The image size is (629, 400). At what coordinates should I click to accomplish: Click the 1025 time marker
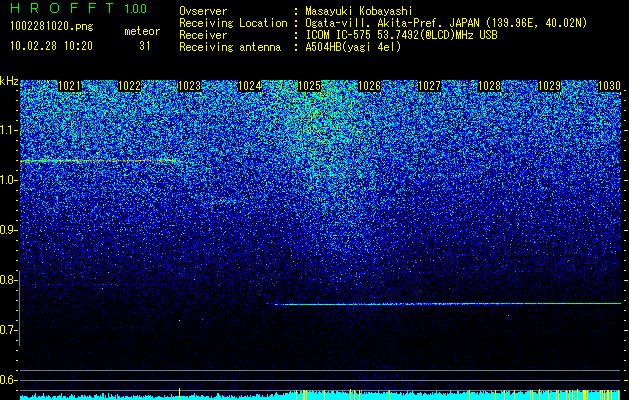pos(309,86)
